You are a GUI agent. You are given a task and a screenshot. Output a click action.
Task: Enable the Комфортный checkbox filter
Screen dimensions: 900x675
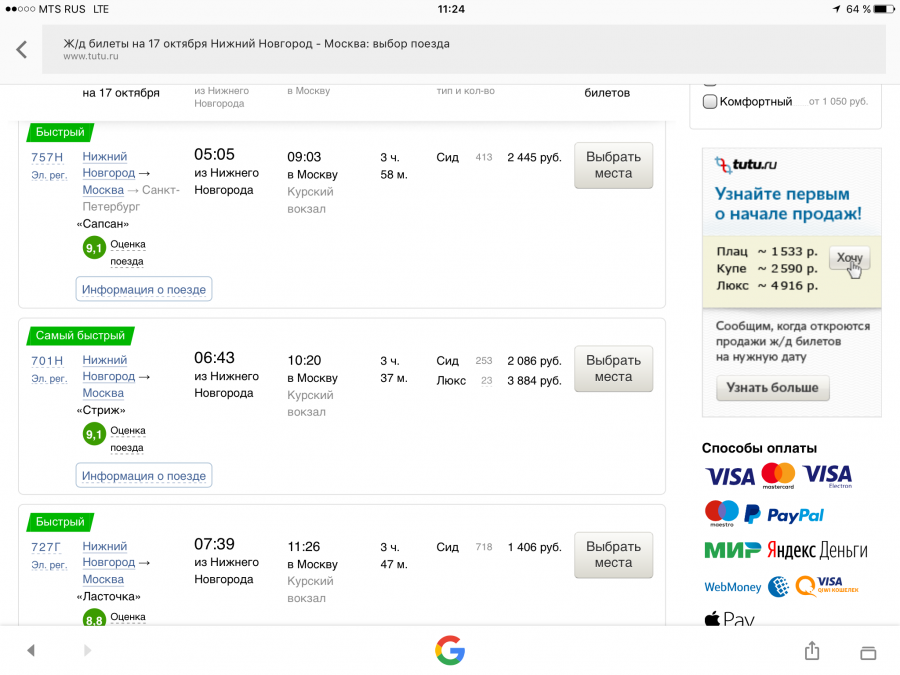coord(710,101)
